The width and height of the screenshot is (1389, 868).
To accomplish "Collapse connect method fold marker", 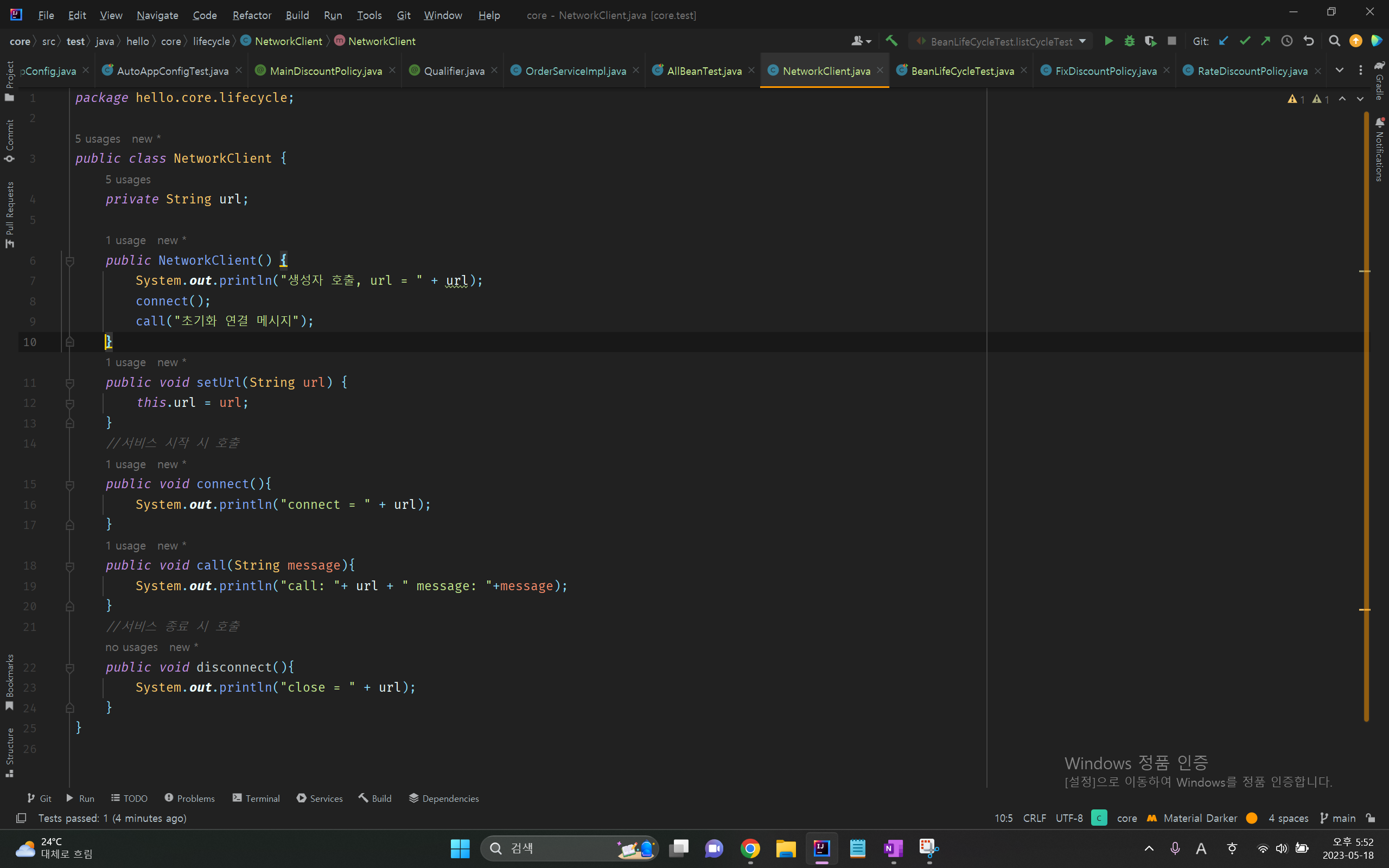I will [x=69, y=485].
